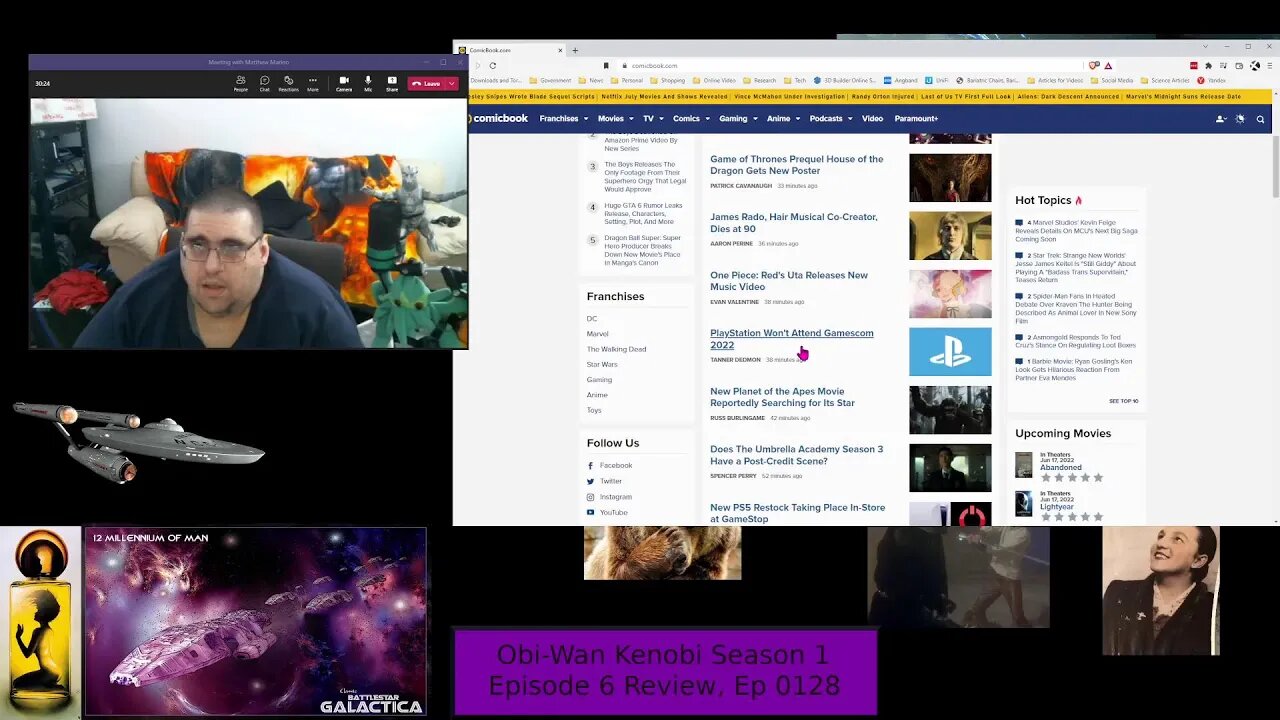The image size is (1280, 720).
Task: Open the Government bookmarks folder
Action: pyautogui.click(x=550, y=80)
